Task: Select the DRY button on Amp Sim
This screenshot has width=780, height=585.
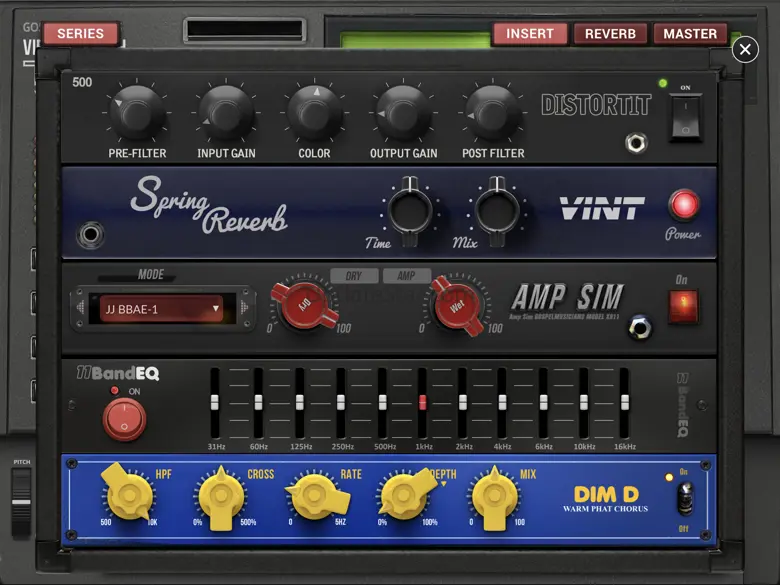Action: [354, 276]
